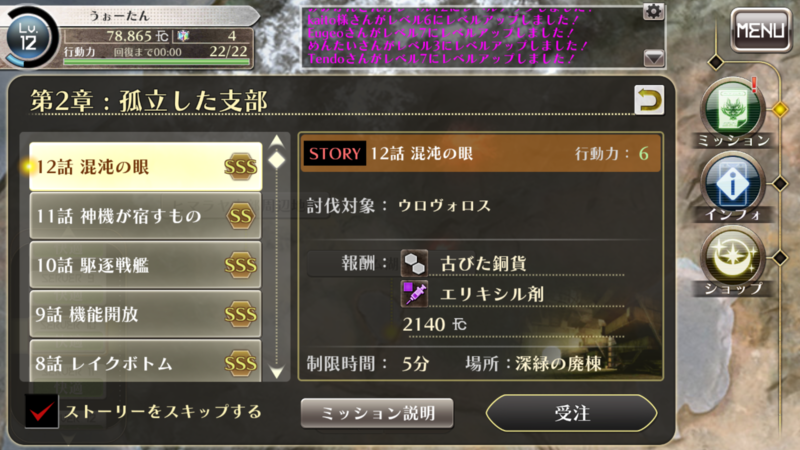Click the 受注 accept button
The width and height of the screenshot is (800, 450).
point(571,413)
